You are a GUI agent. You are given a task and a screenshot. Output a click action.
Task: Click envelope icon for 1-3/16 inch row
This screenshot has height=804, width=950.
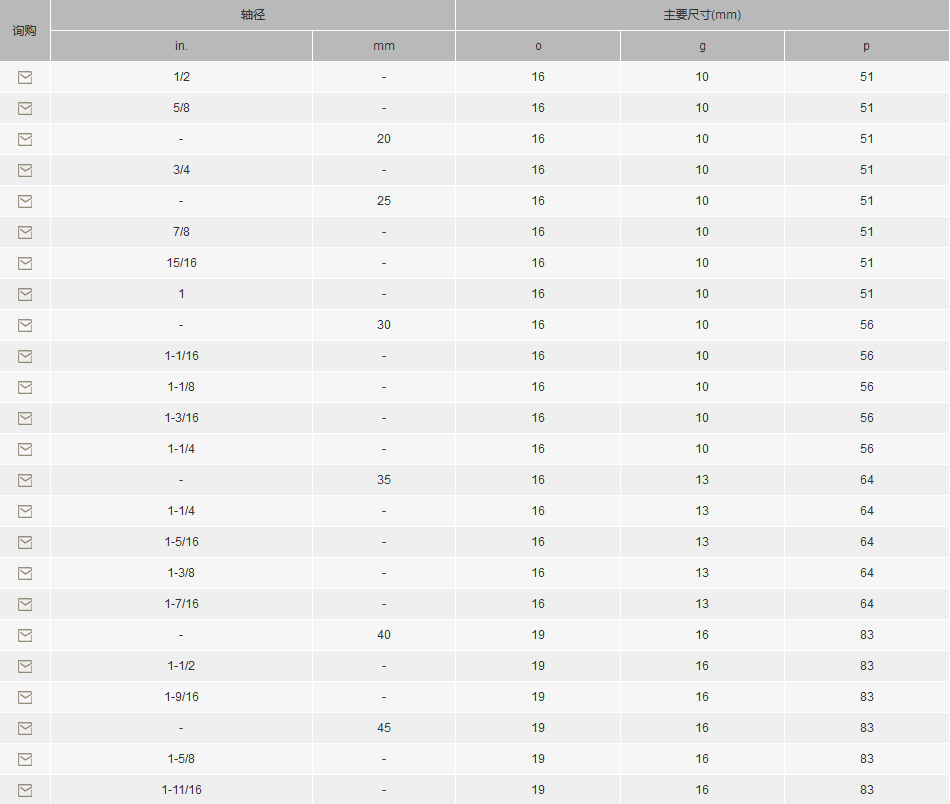[25, 418]
